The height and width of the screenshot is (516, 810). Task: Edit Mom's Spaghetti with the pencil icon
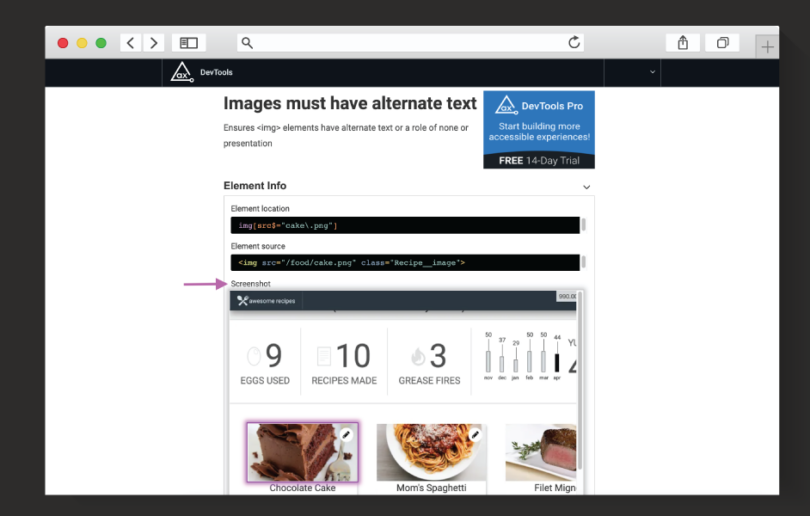coord(475,435)
